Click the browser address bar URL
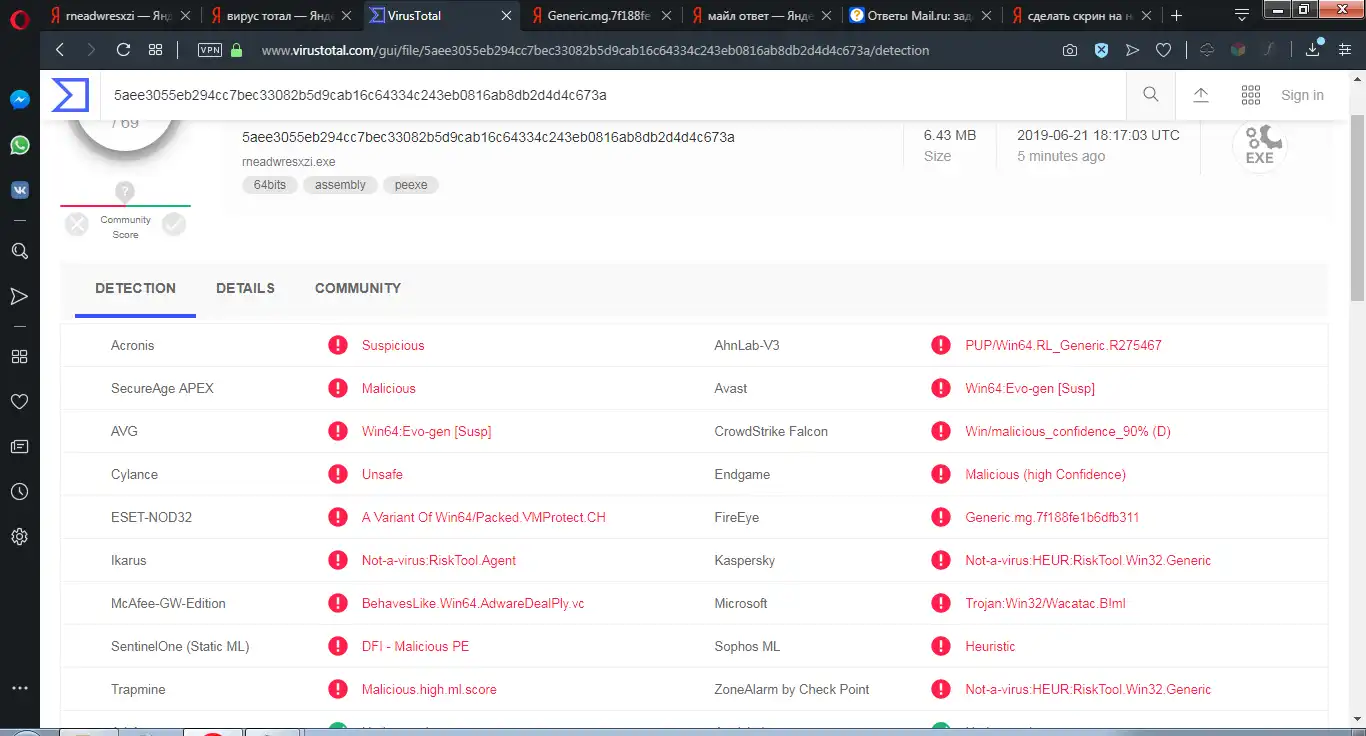Viewport: 1366px width, 736px height. [x=595, y=50]
